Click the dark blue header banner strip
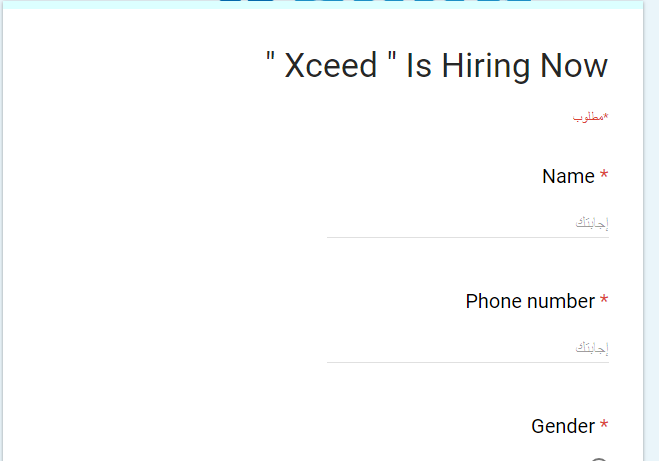 [x=375, y=1]
